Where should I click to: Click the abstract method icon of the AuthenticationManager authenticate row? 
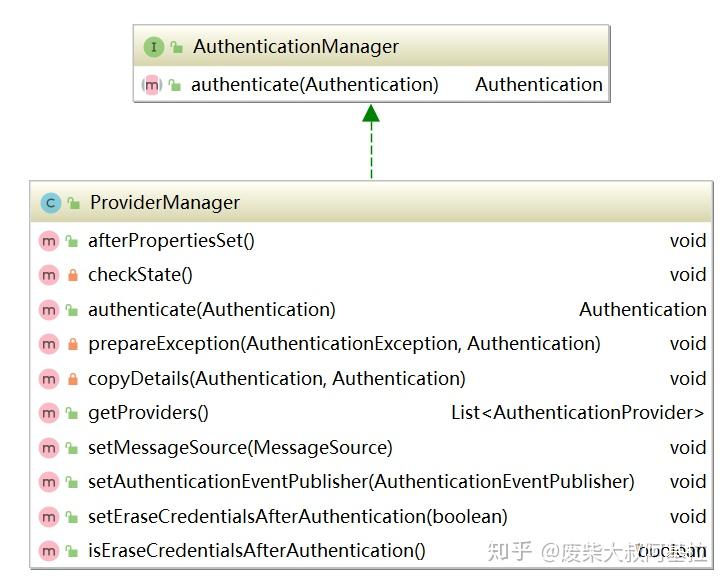click(152, 85)
